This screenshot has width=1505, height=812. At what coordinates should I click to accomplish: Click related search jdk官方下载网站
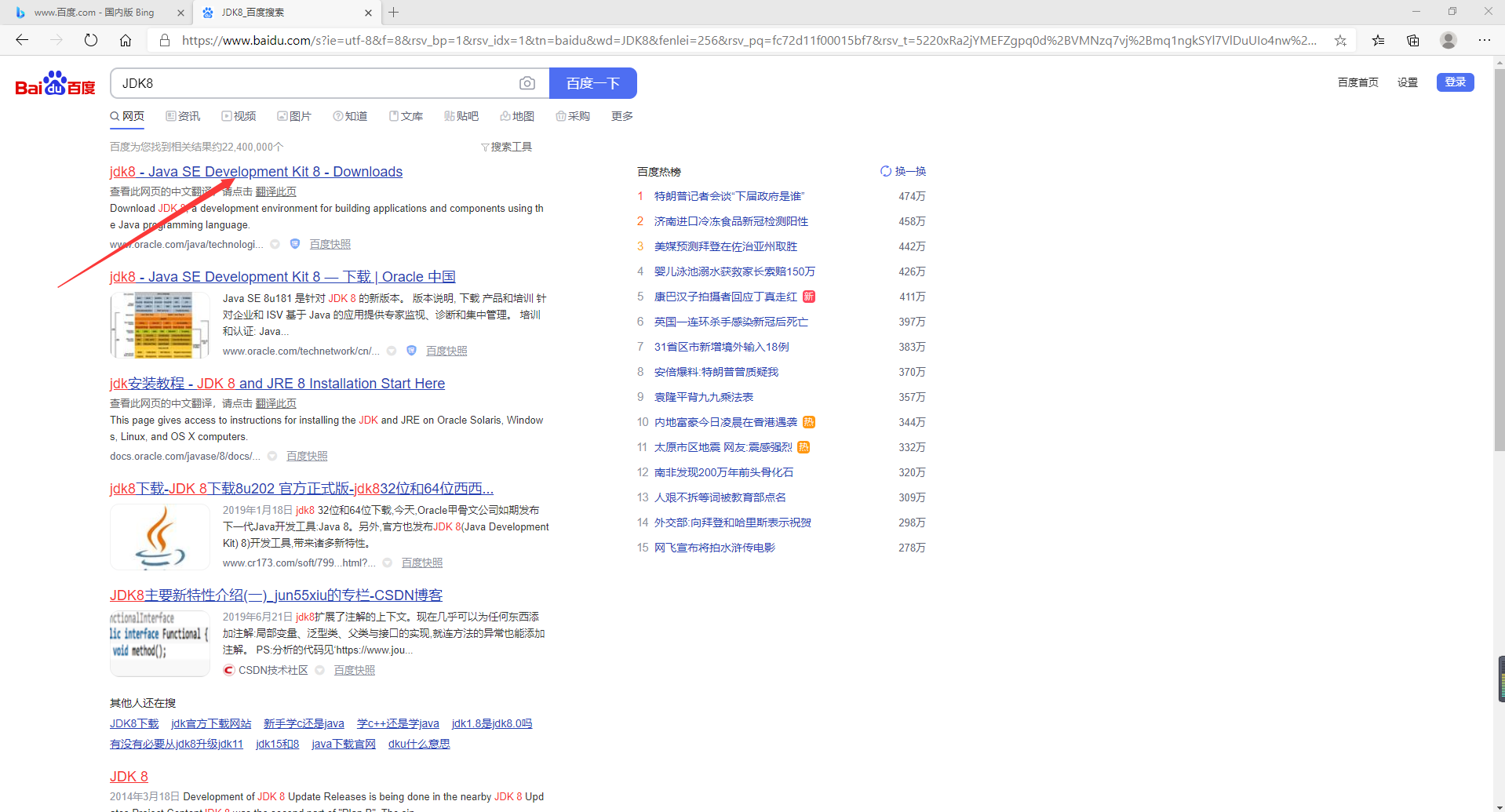coord(211,723)
